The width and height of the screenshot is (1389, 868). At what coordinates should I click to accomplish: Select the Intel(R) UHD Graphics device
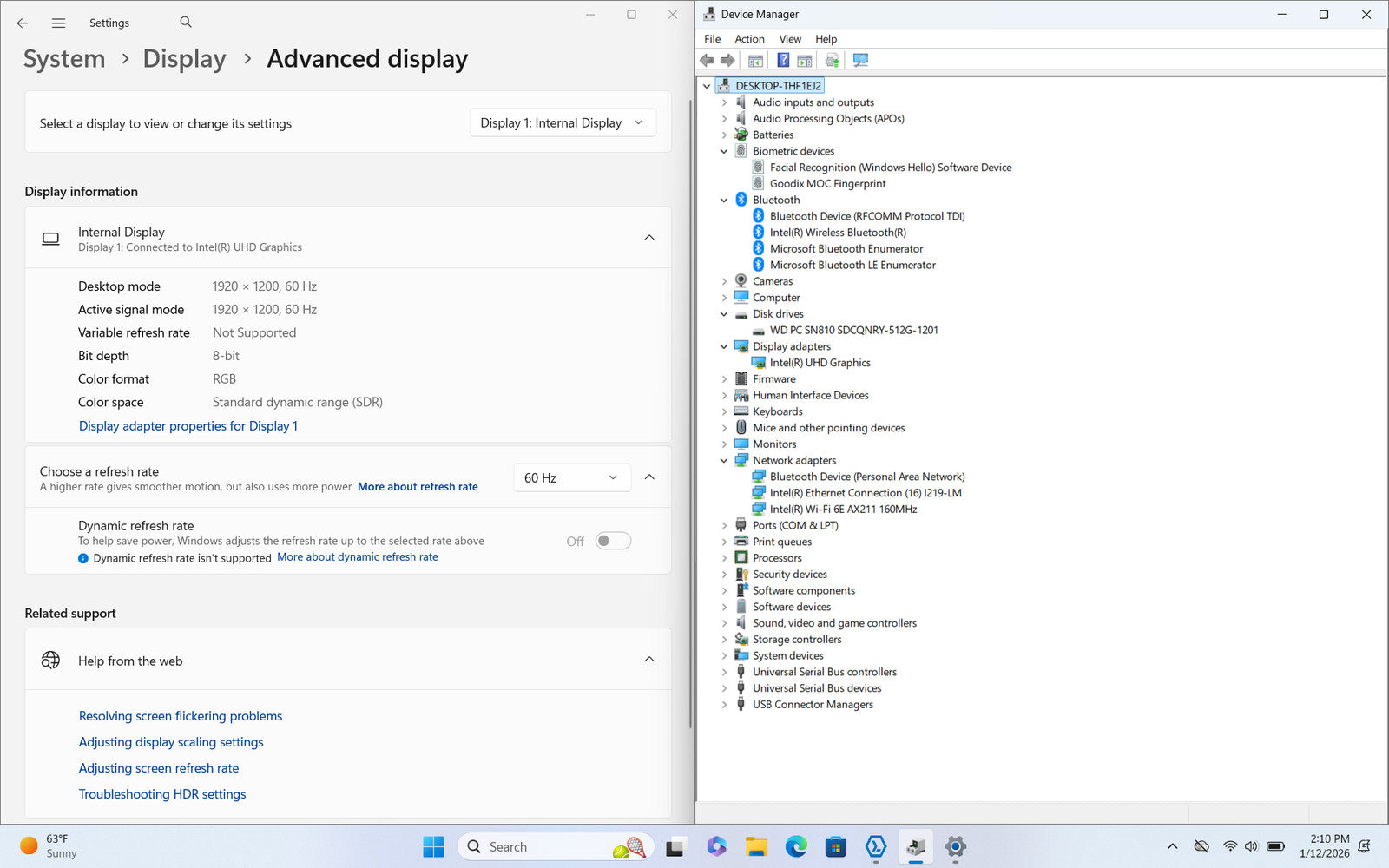tap(820, 363)
